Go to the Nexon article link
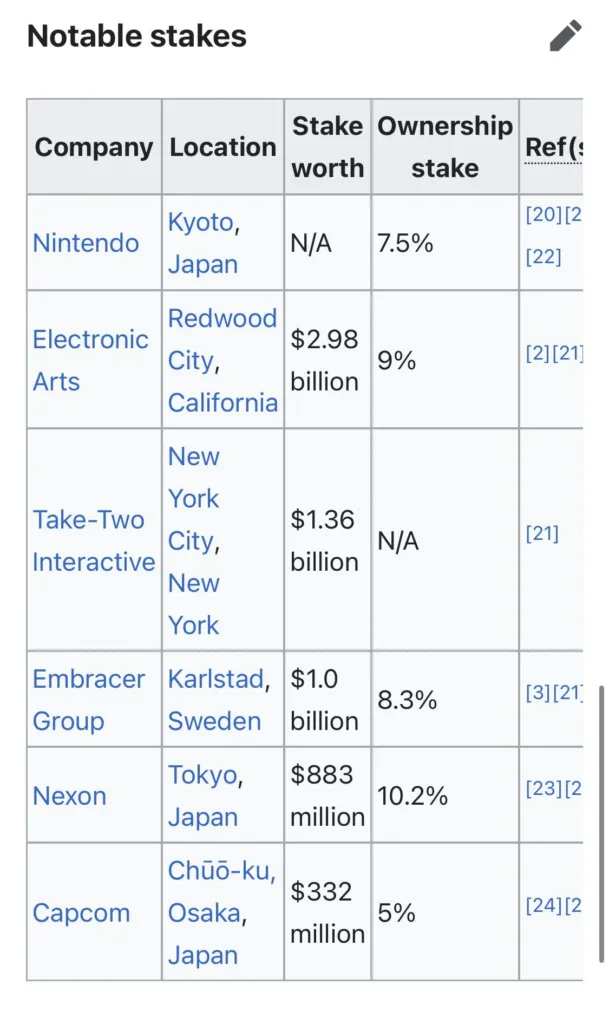 (69, 796)
